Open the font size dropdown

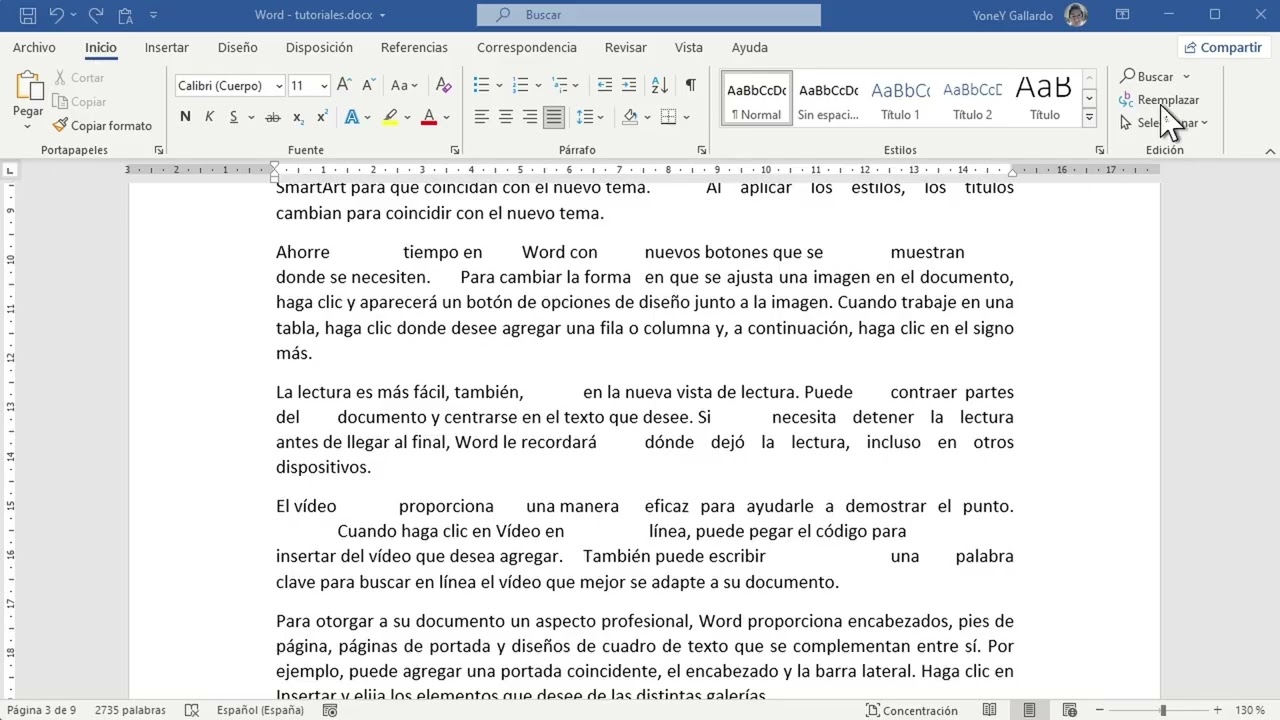(324, 86)
